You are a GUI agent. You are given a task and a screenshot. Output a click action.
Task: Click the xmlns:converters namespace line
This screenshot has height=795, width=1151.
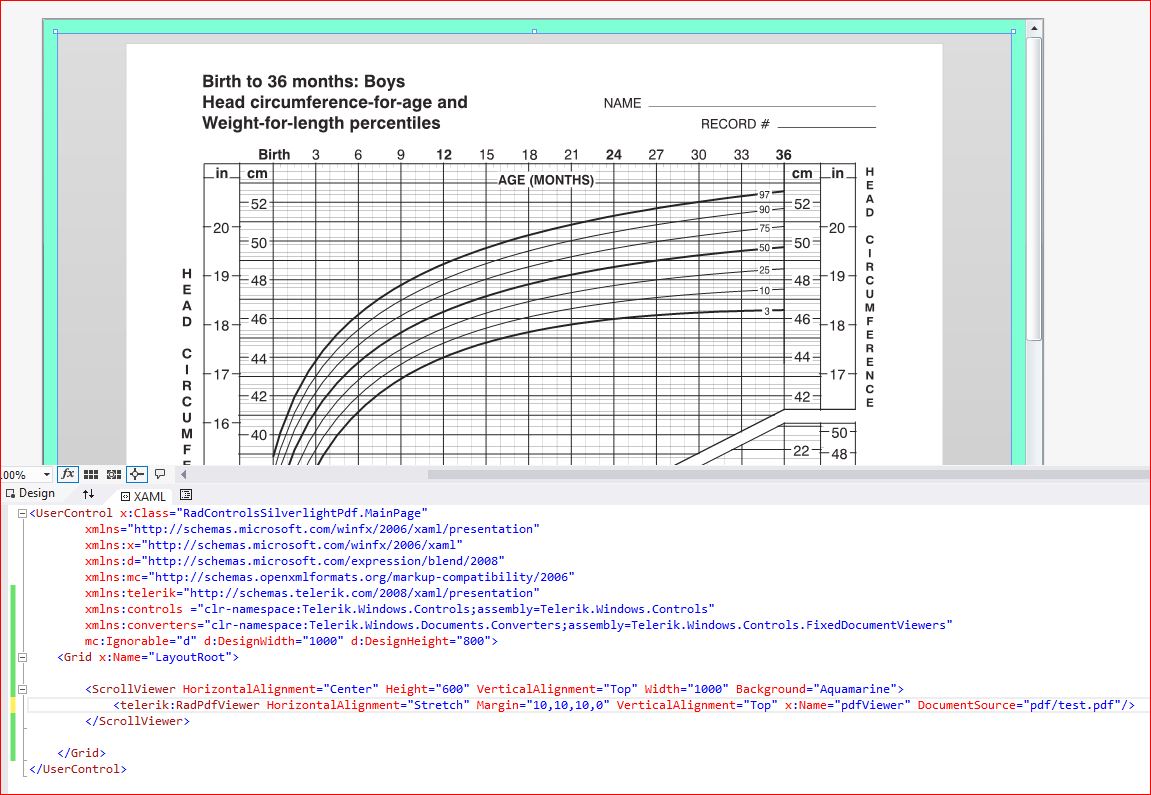(x=518, y=625)
